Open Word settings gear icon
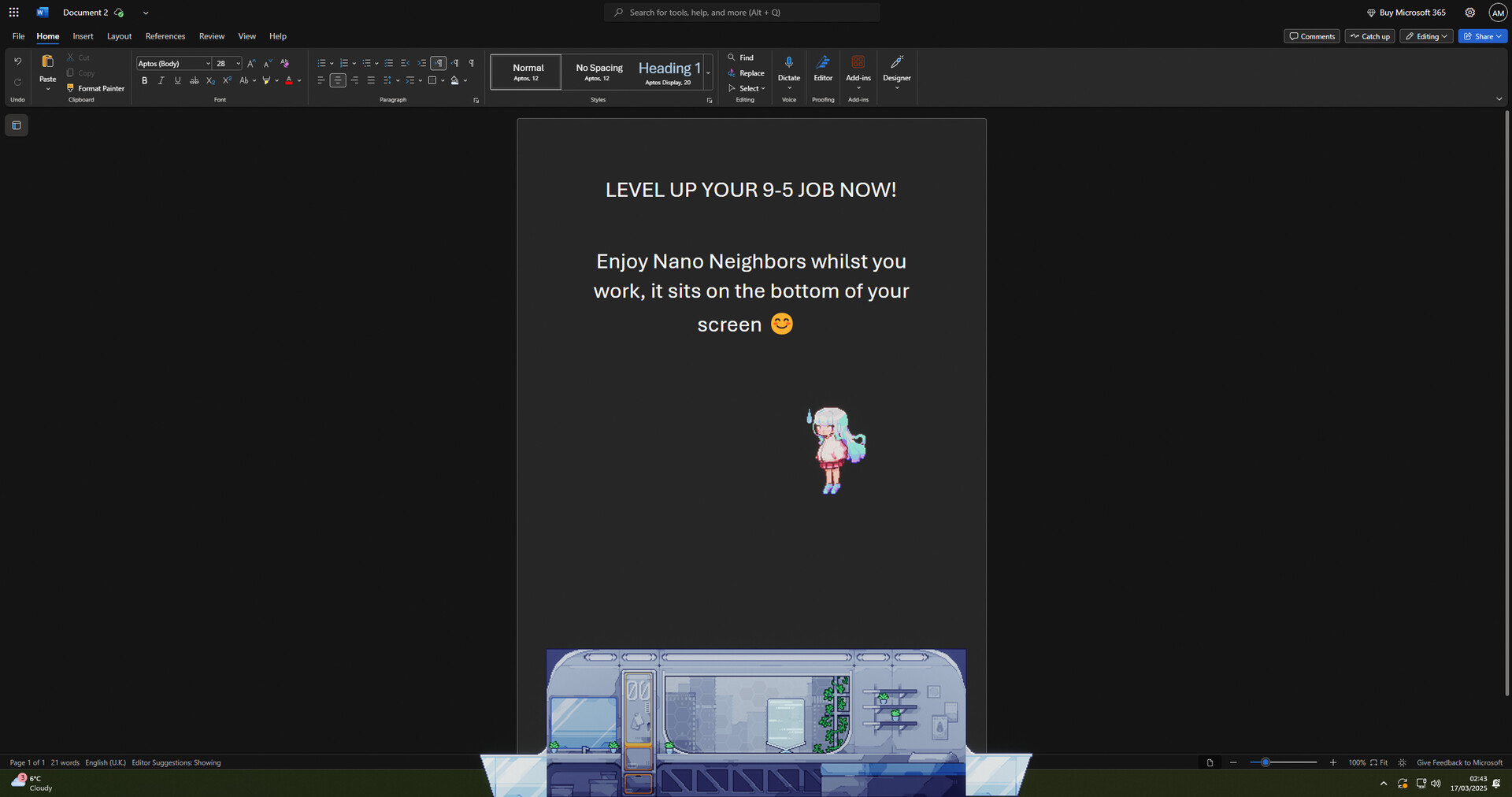This screenshot has width=1512, height=797. coord(1469,13)
